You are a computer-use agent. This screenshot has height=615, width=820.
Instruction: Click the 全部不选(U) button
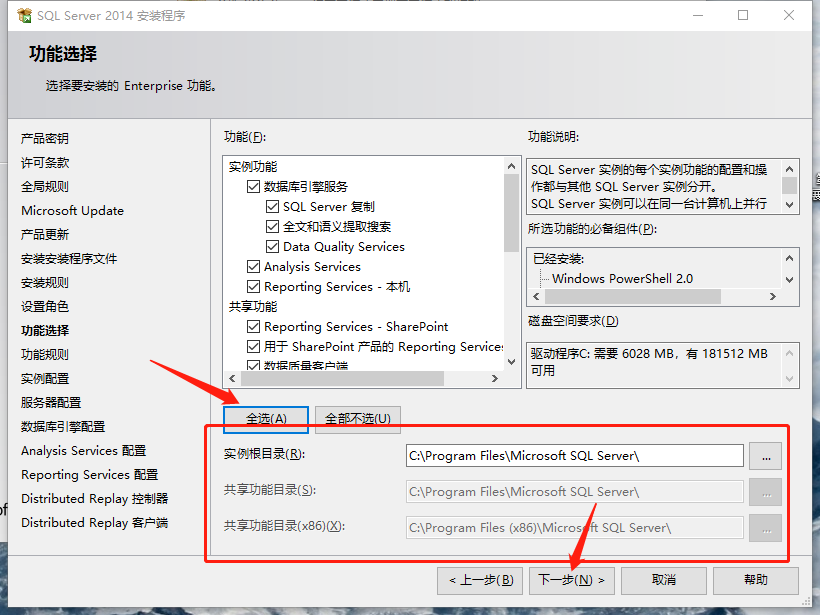(x=358, y=419)
